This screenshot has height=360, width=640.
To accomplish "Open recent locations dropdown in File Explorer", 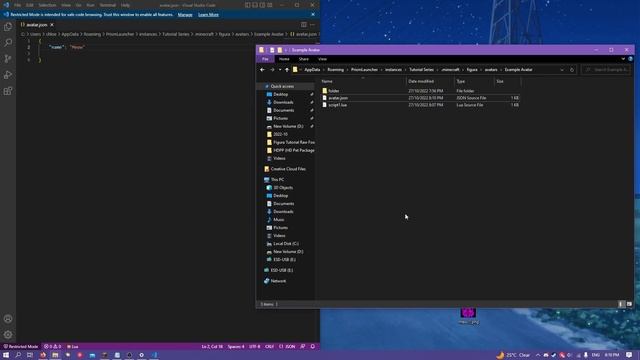I will 280,70.
